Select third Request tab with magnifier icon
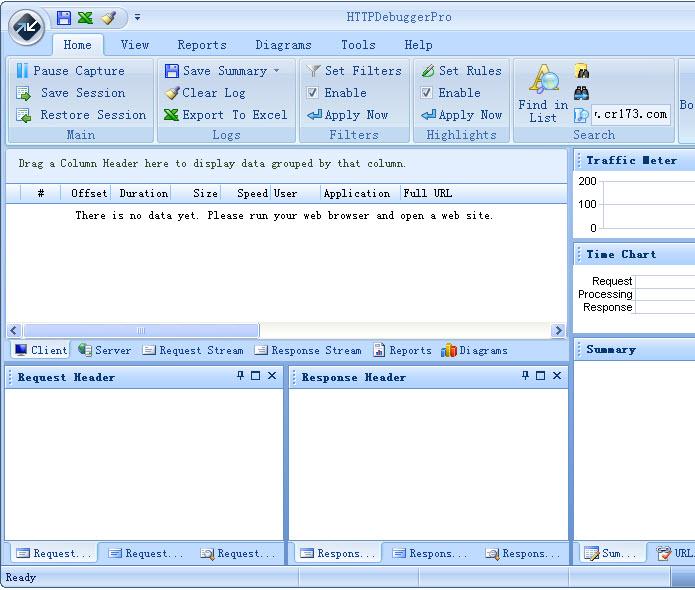This screenshot has width=695, height=590. click(238, 553)
